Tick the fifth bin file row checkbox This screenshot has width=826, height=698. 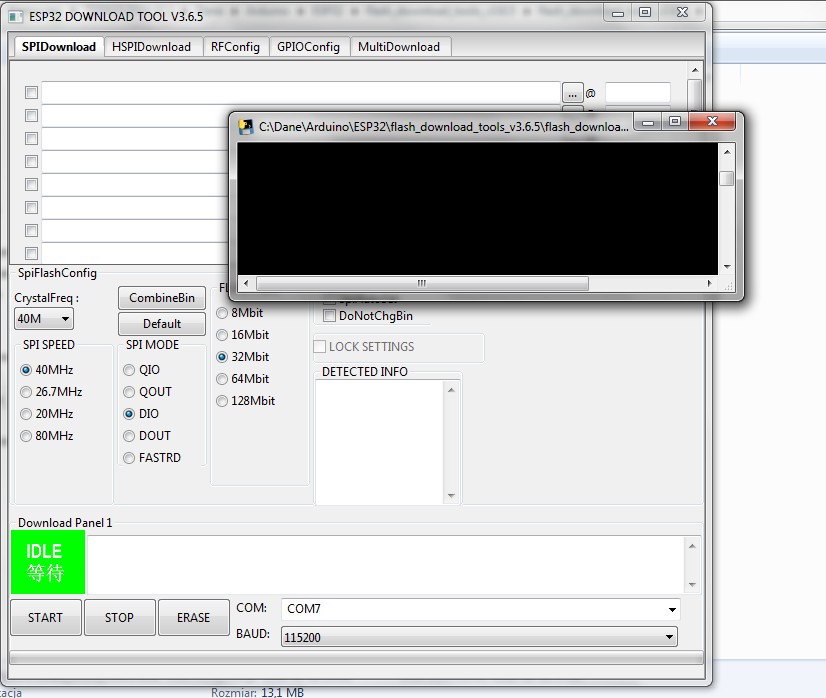click(x=32, y=184)
